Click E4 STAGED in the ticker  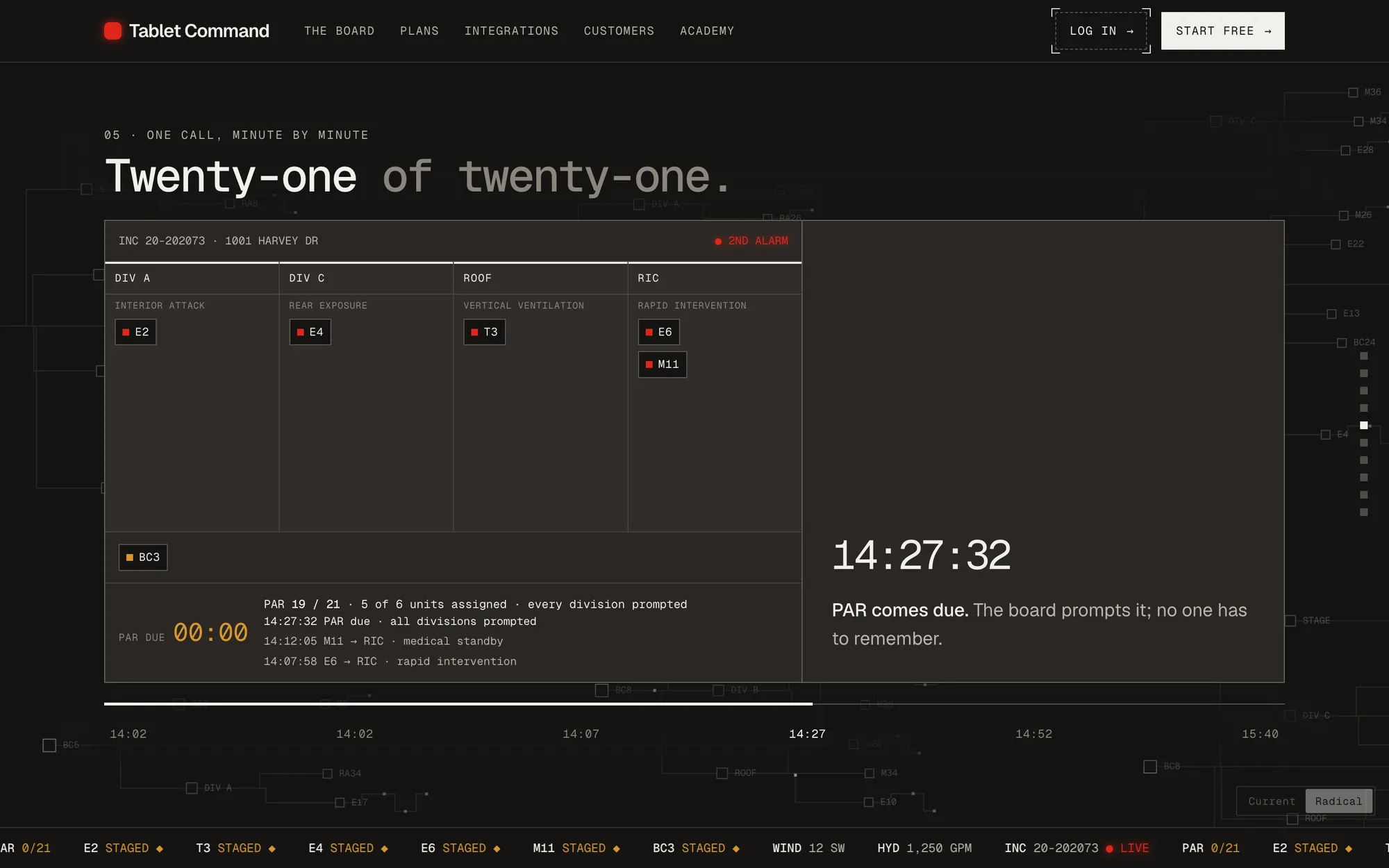[x=348, y=849]
